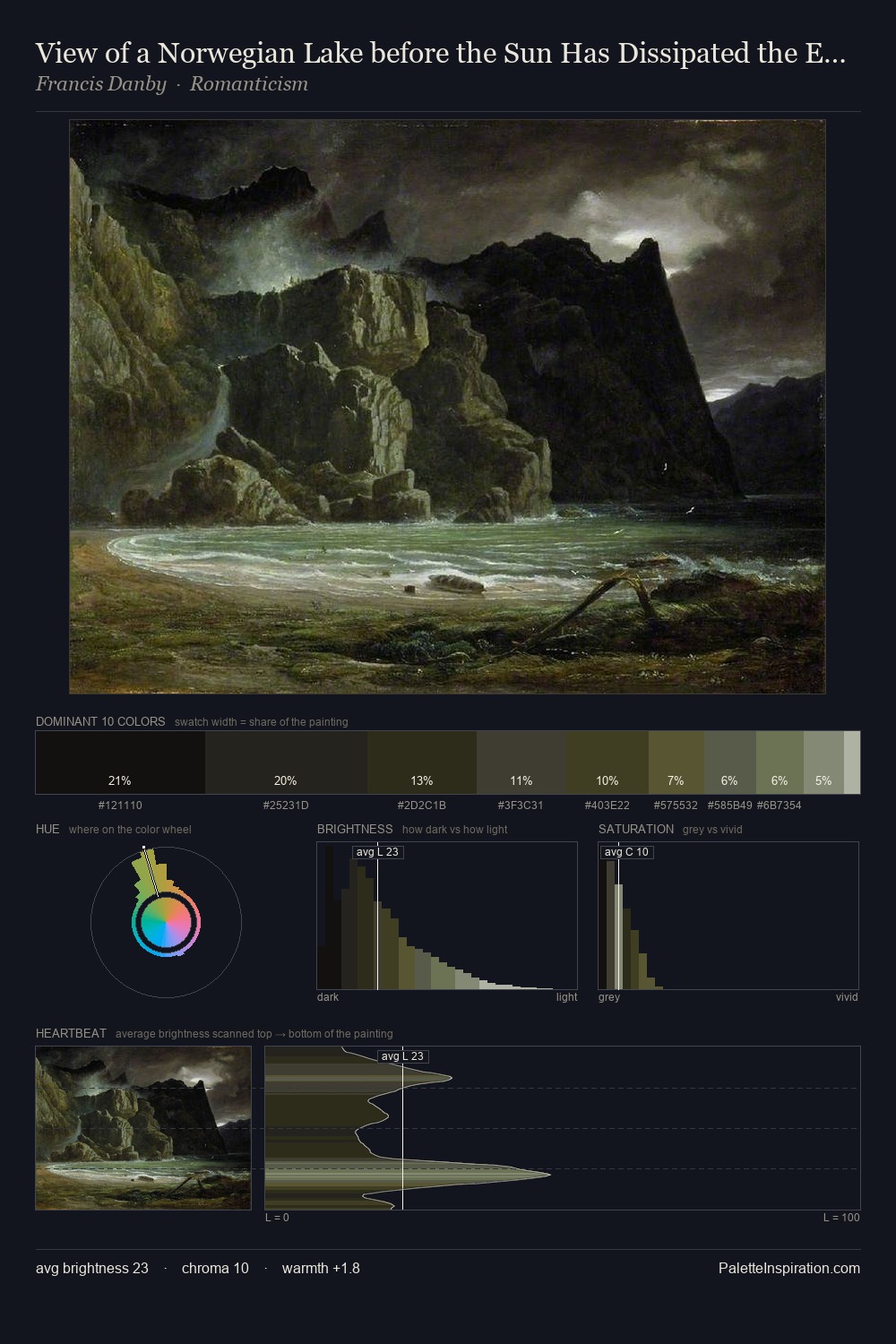Image resolution: width=896 pixels, height=1344 pixels.
Task: Click the 'vivid' axis label
Action: pyautogui.click(x=847, y=997)
